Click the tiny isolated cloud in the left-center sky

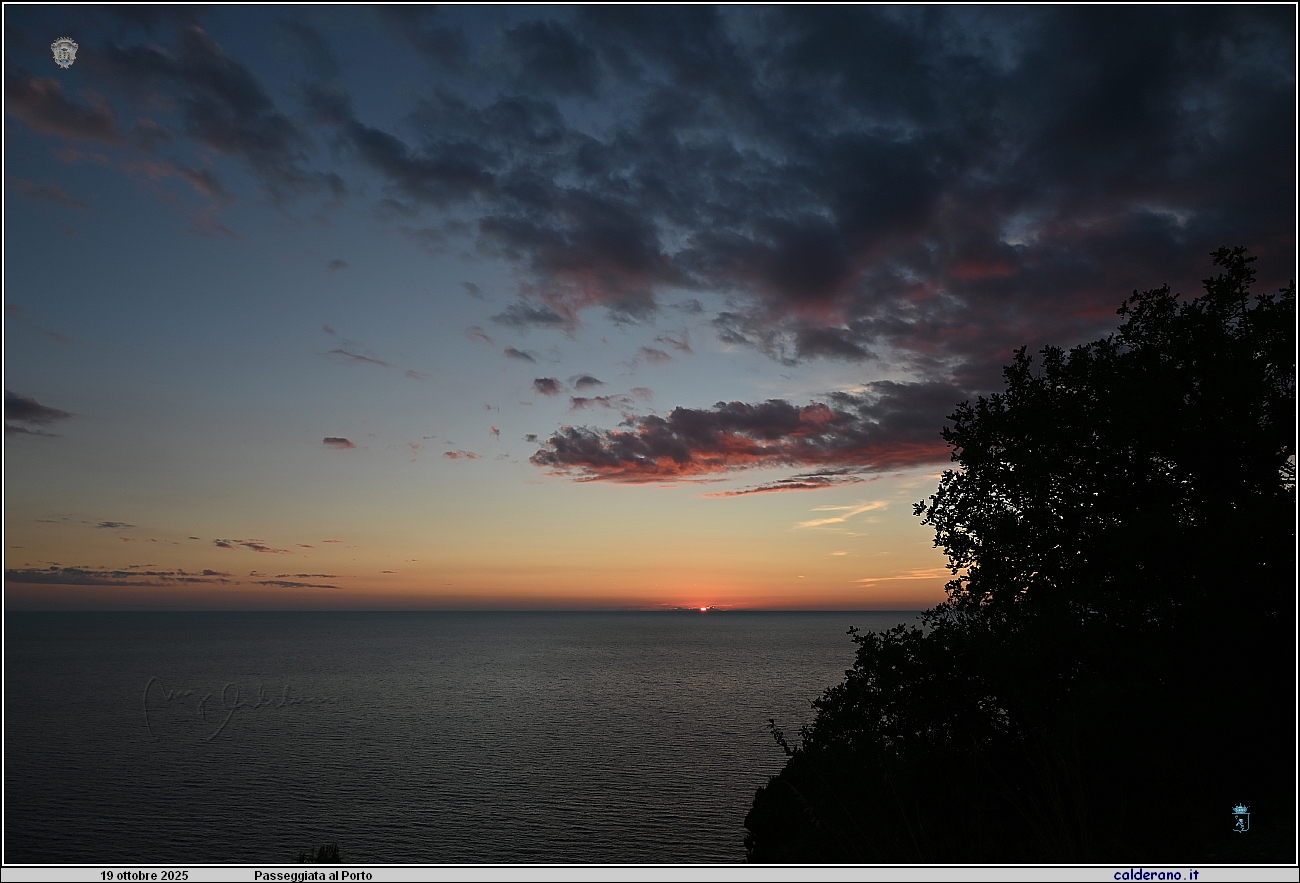(x=338, y=442)
